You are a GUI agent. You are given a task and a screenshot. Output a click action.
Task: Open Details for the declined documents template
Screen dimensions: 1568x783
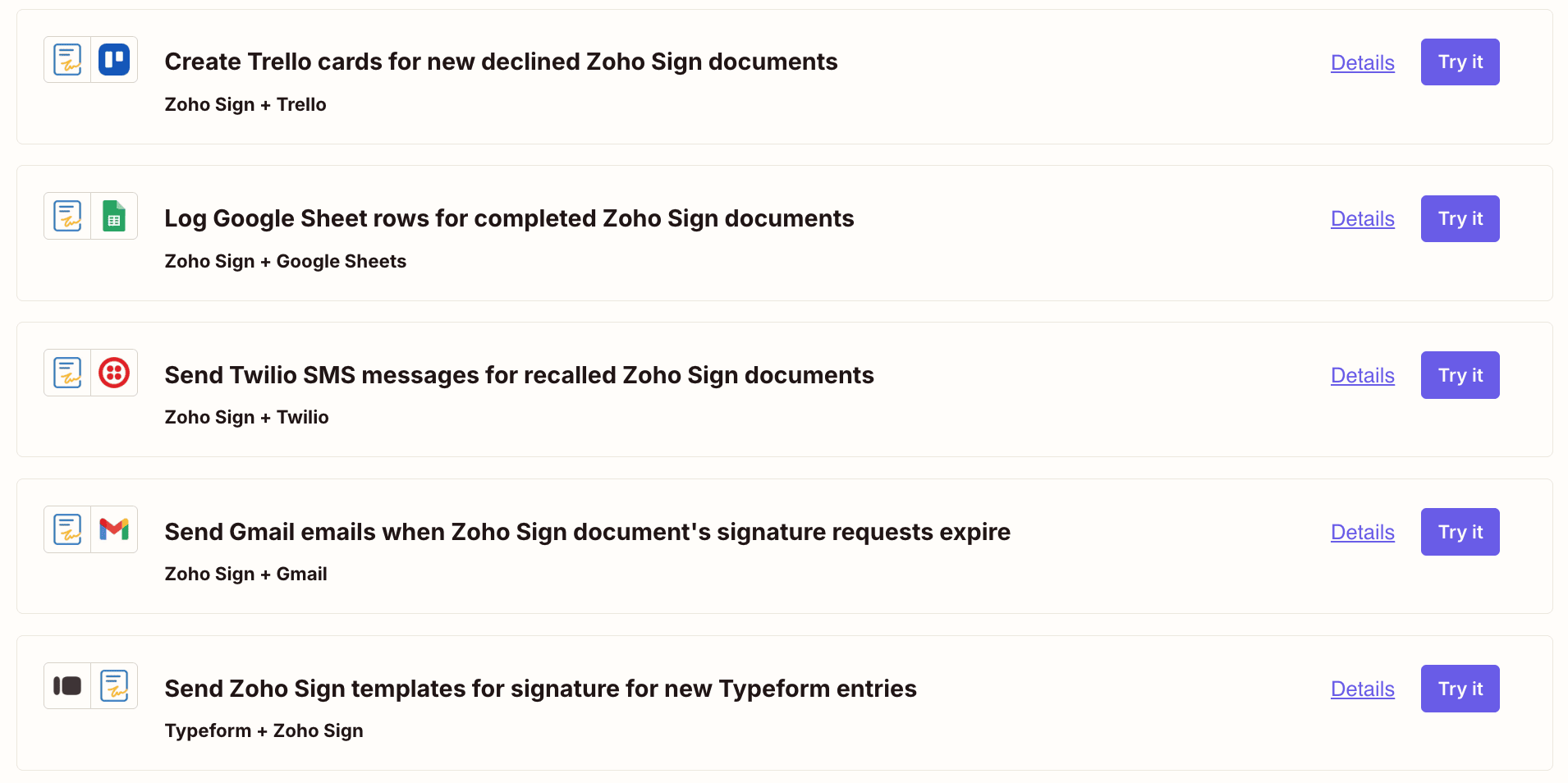pyautogui.click(x=1361, y=63)
